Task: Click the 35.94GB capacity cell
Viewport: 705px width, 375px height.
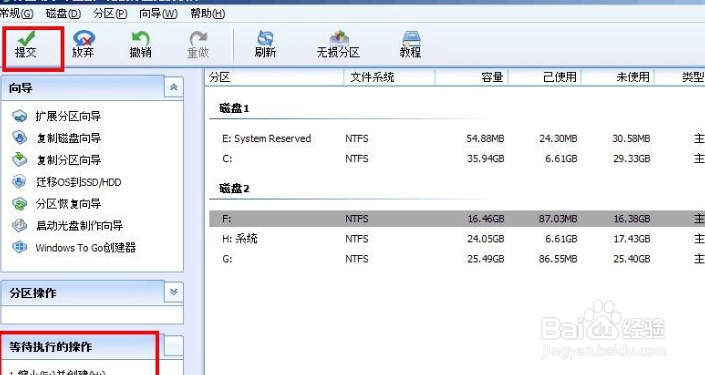Action: tap(486, 159)
